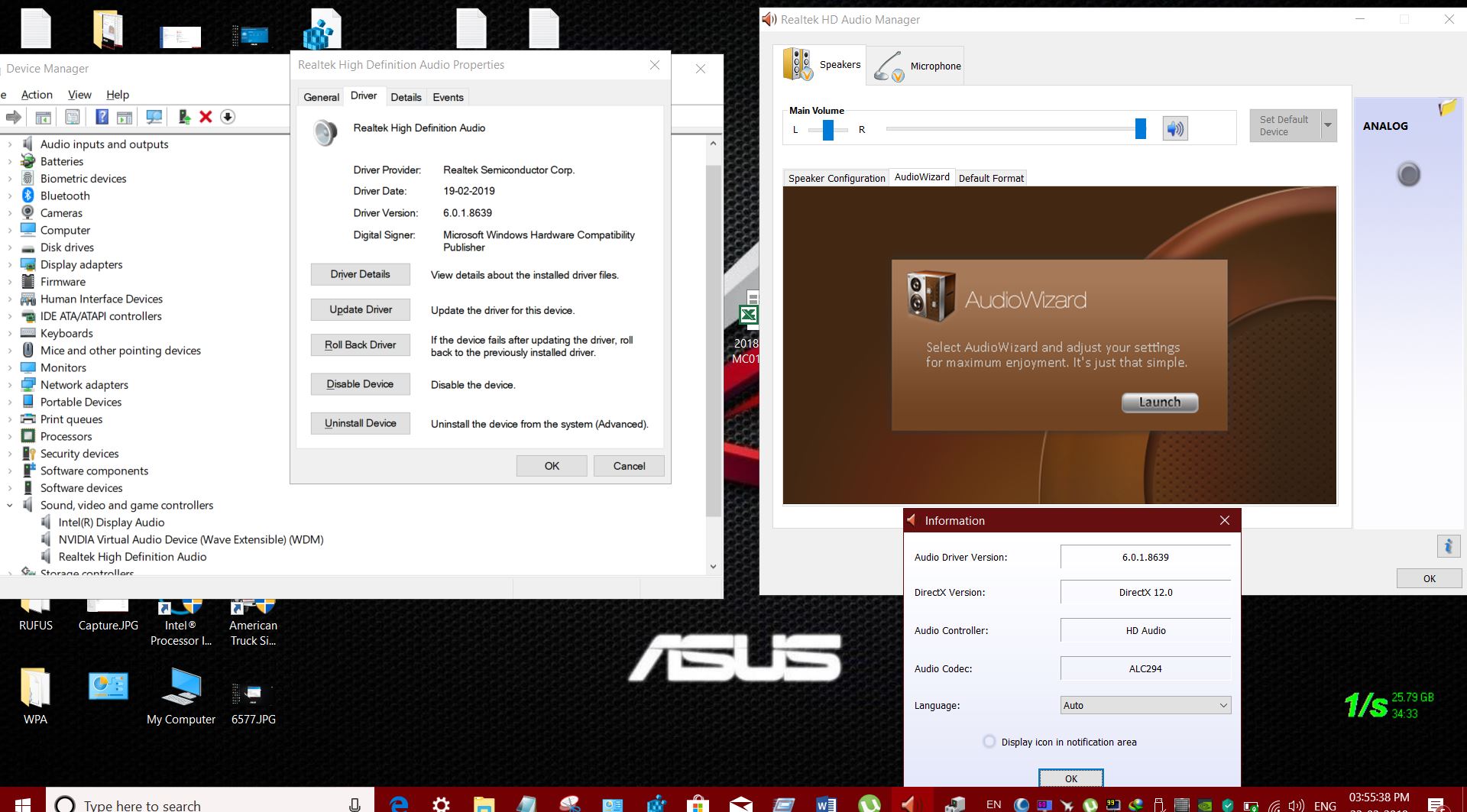The image size is (1467, 812).
Task: Click the Driver Details button
Action: (x=360, y=274)
